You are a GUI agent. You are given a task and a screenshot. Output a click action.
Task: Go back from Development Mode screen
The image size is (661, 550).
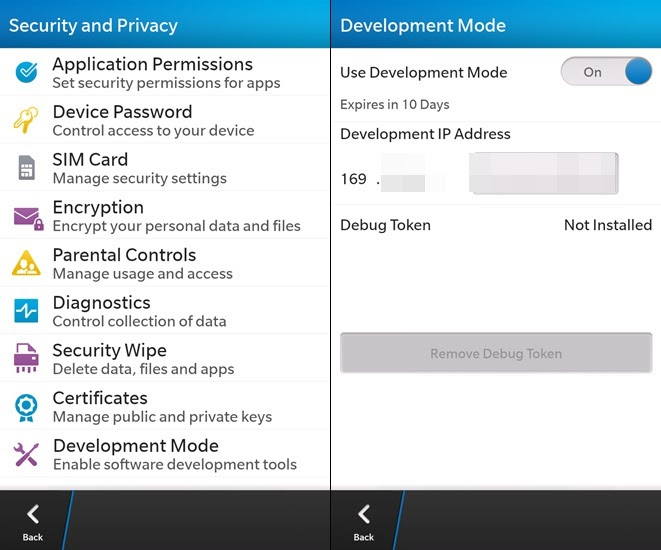click(364, 522)
